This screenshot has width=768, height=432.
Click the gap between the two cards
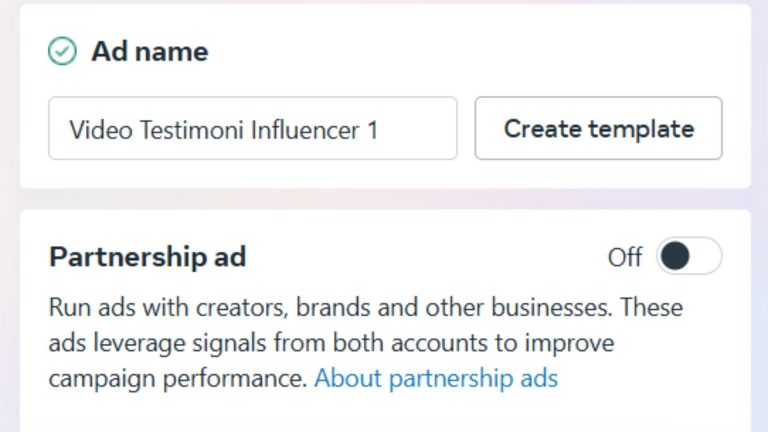tap(384, 199)
